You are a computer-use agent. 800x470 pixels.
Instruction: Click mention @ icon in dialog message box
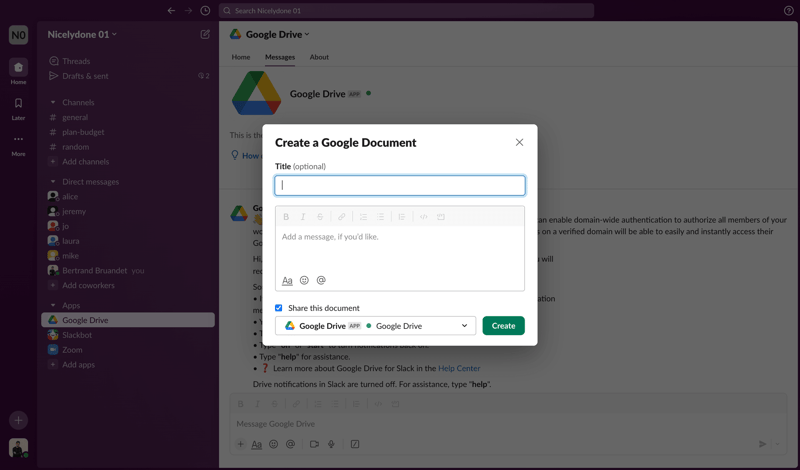[x=321, y=280]
